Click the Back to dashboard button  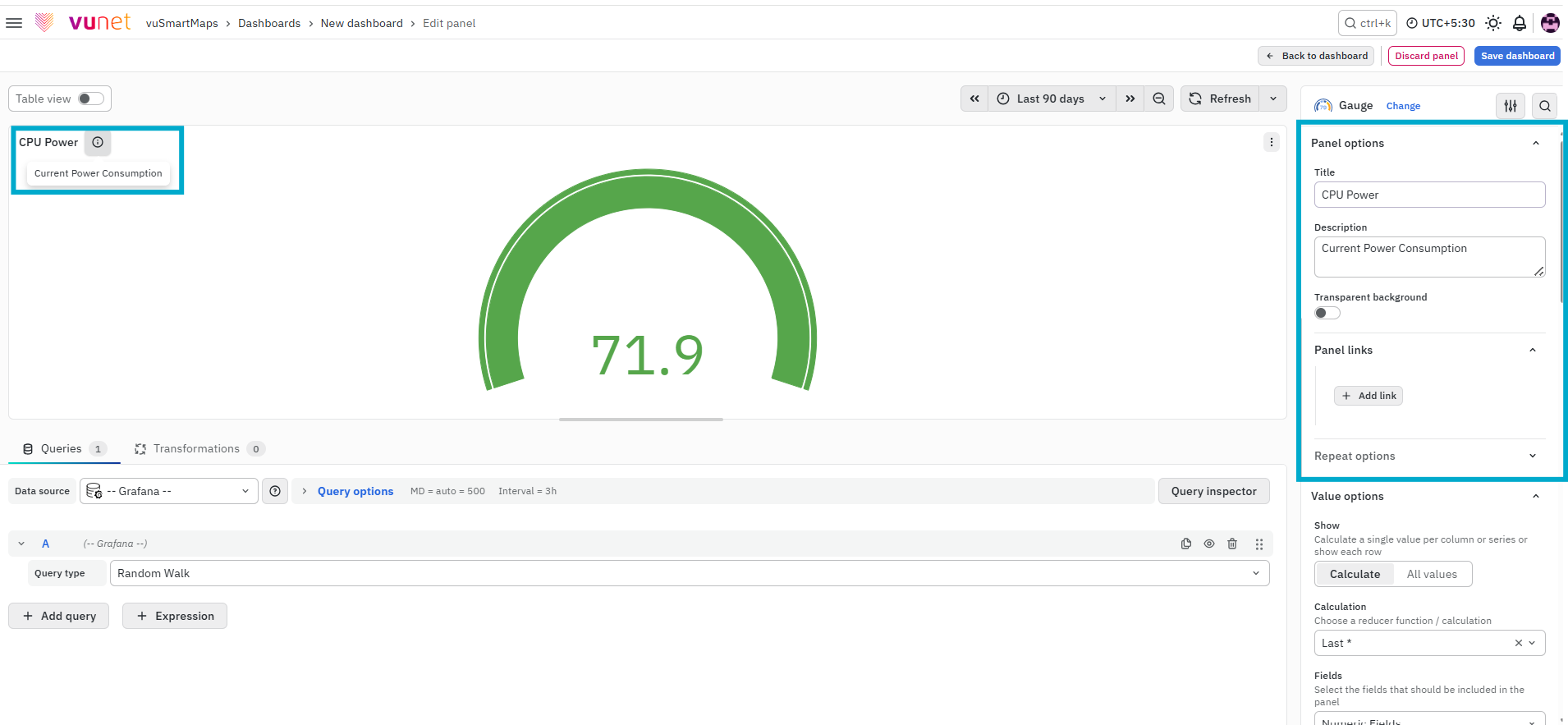pos(1316,56)
